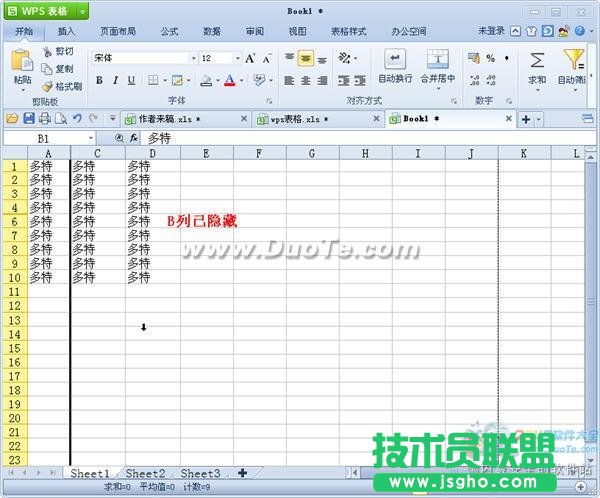Toggle middle vertical alignment
Screen dimensions: 600x498
(306, 58)
